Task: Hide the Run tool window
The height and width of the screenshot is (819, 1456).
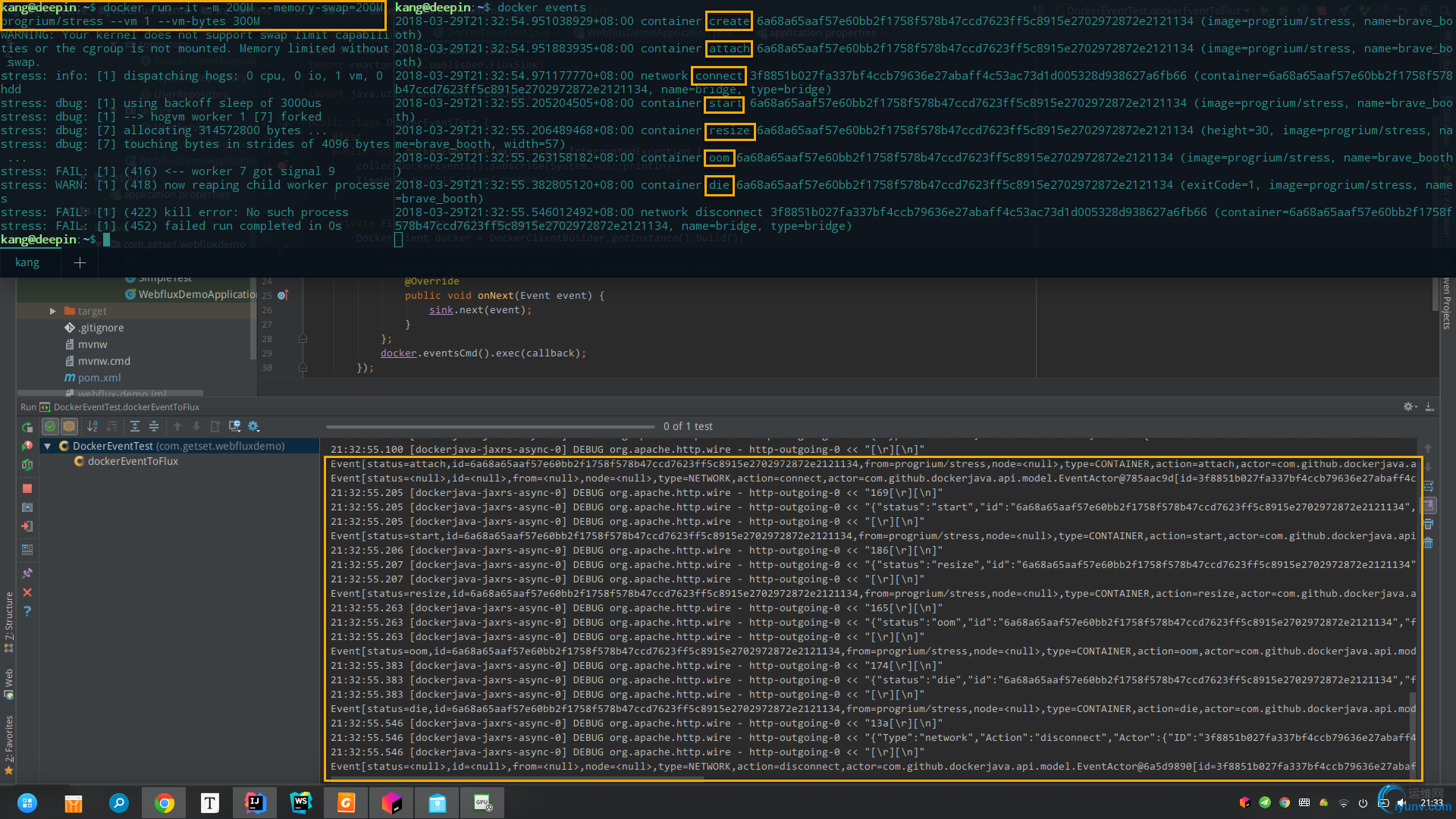Action: (x=1429, y=407)
